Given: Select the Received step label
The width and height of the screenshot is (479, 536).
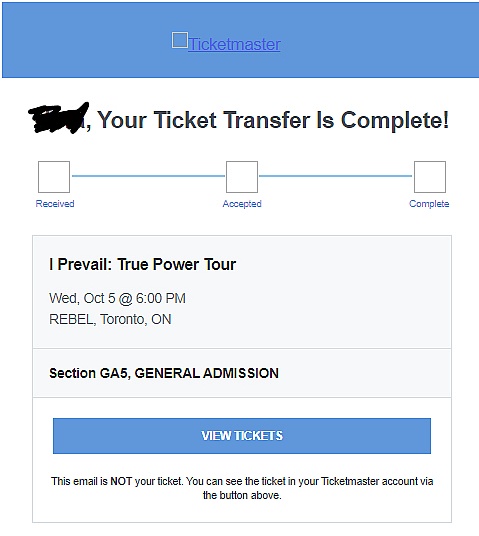Looking at the screenshot, I should tap(55, 204).
